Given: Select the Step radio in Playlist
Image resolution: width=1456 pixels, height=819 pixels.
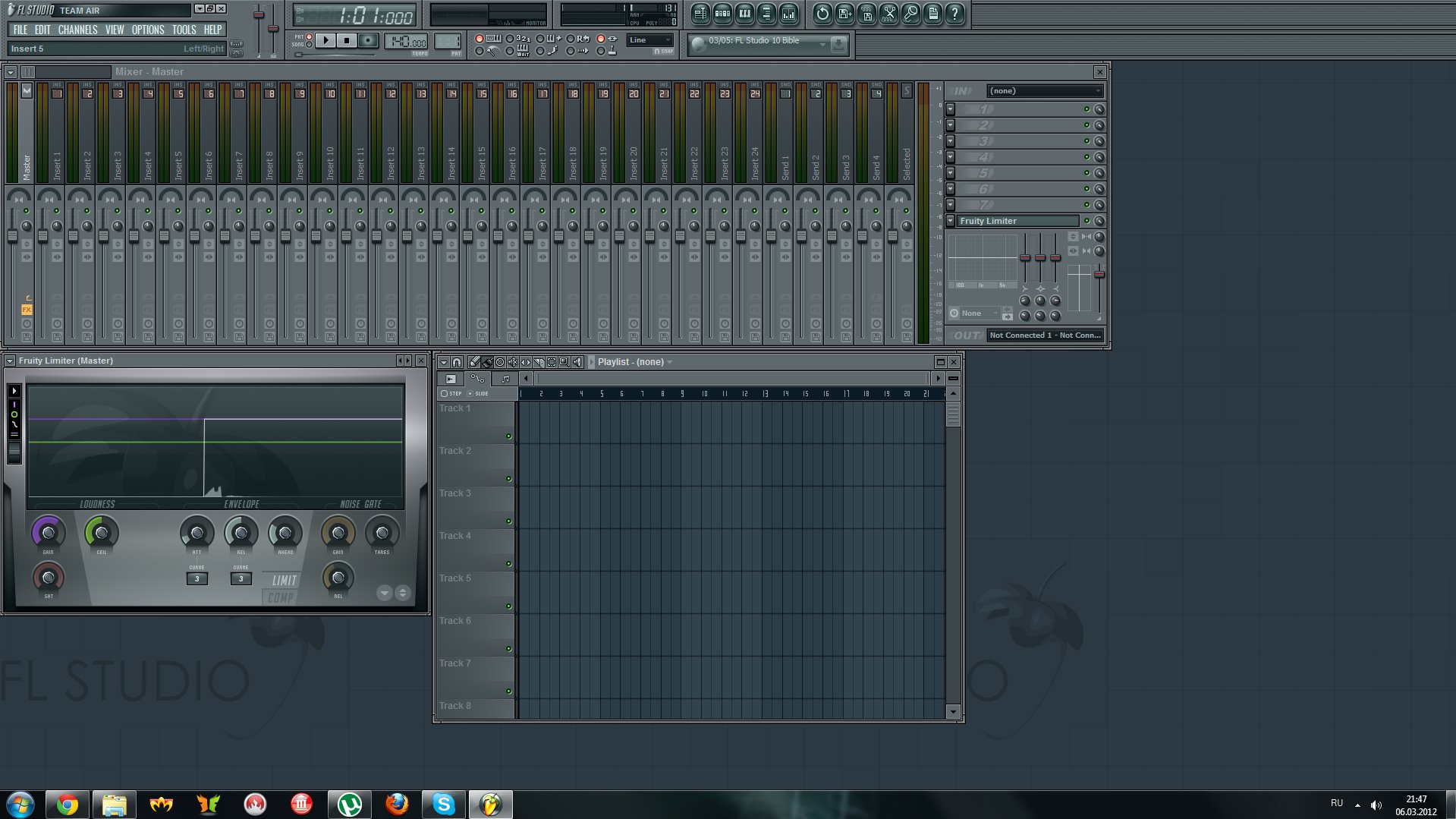Looking at the screenshot, I should point(444,393).
